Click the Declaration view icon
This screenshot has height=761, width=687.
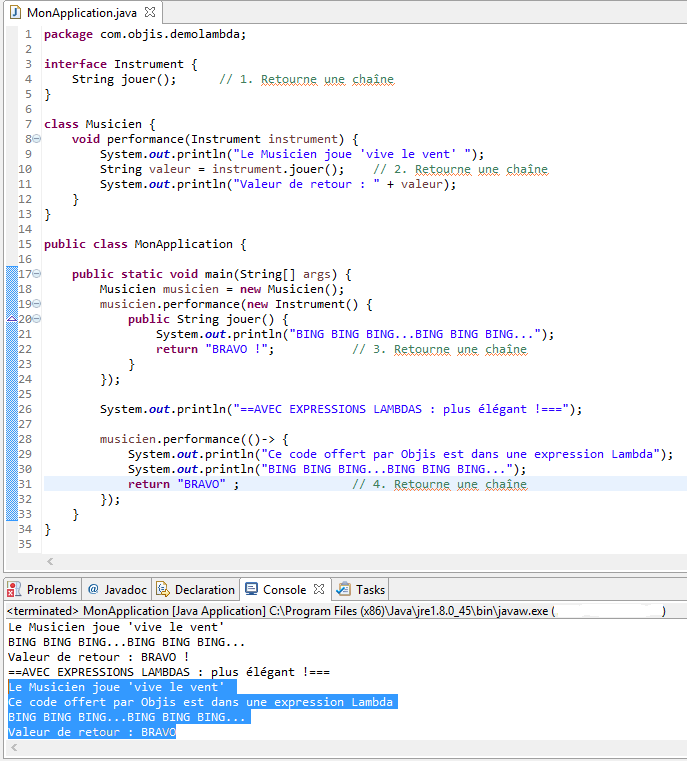165,590
